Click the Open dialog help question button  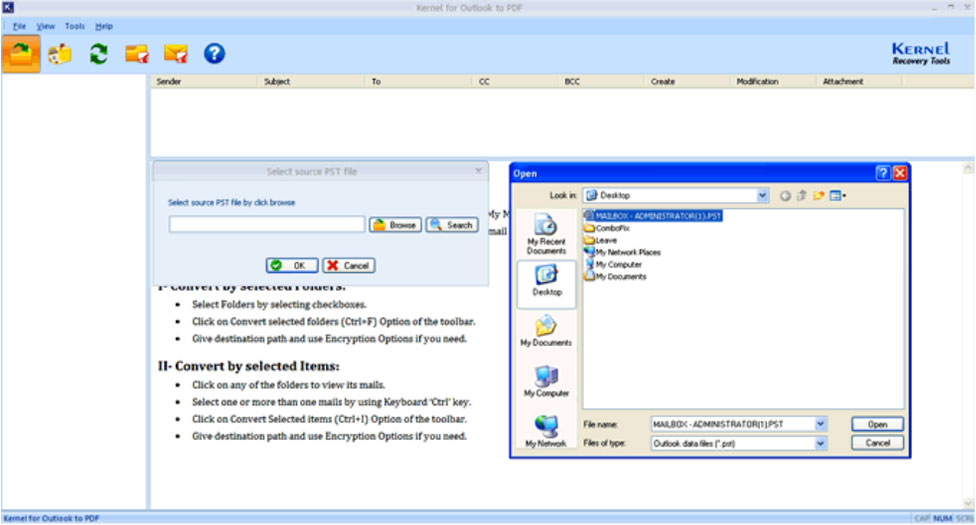883,173
